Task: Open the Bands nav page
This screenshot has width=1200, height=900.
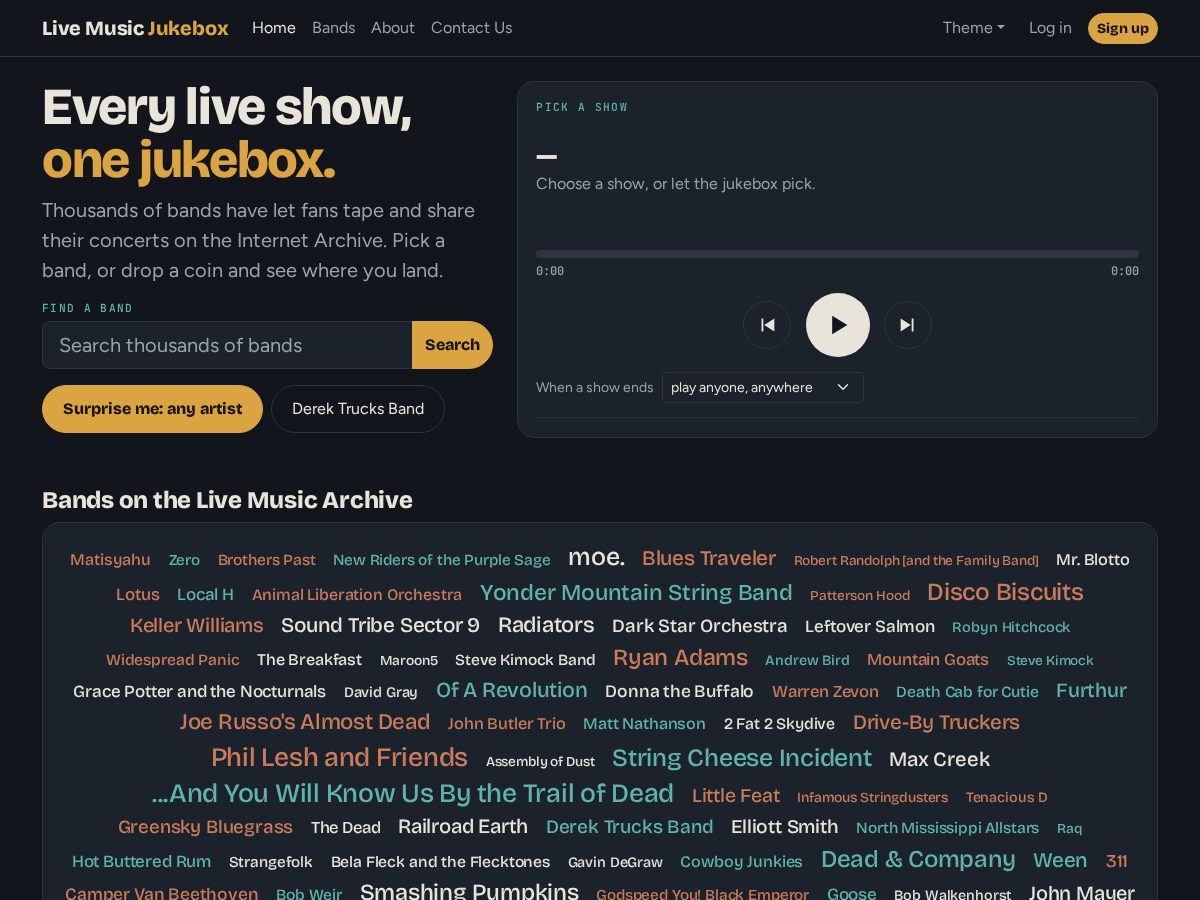Action: (x=333, y=28)
